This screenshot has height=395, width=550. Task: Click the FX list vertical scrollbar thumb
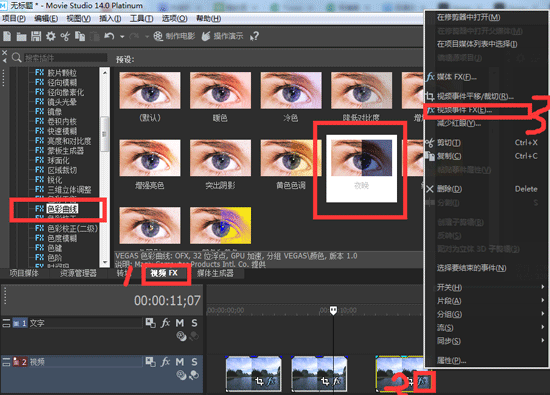(x=105, y=134)
